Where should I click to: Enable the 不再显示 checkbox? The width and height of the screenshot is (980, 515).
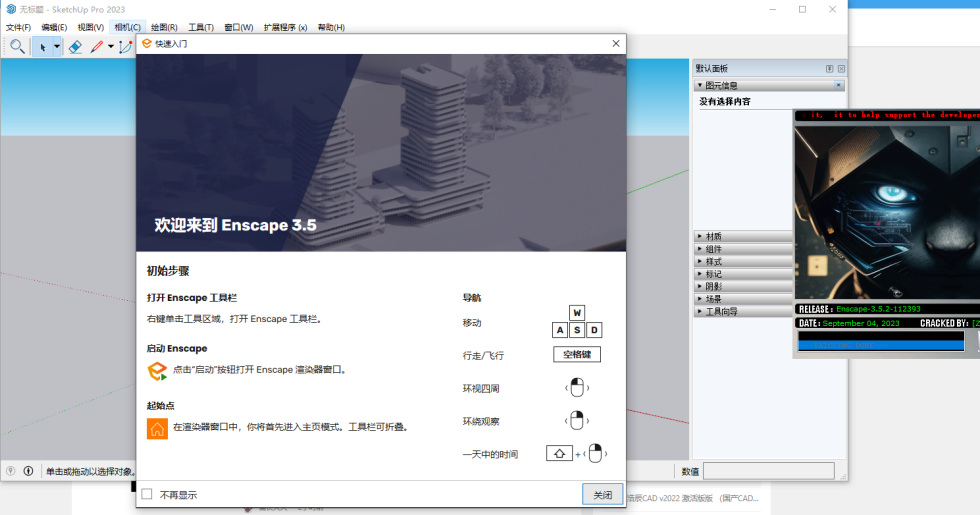(147, 494)
